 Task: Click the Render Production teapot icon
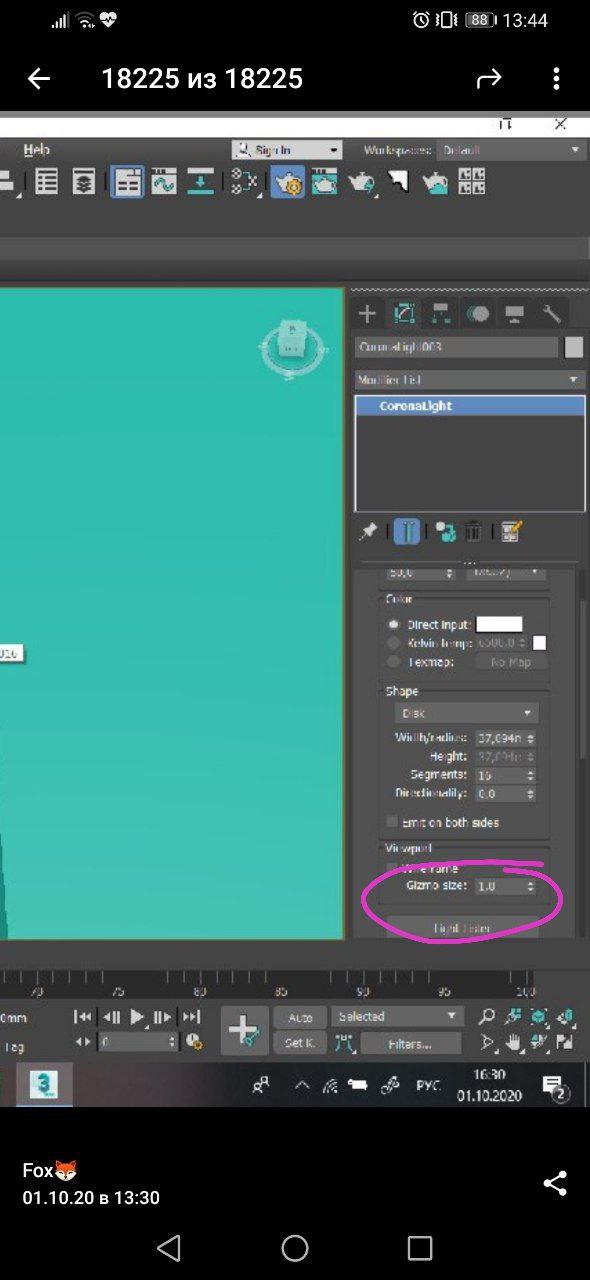click(x=361, y=182)
